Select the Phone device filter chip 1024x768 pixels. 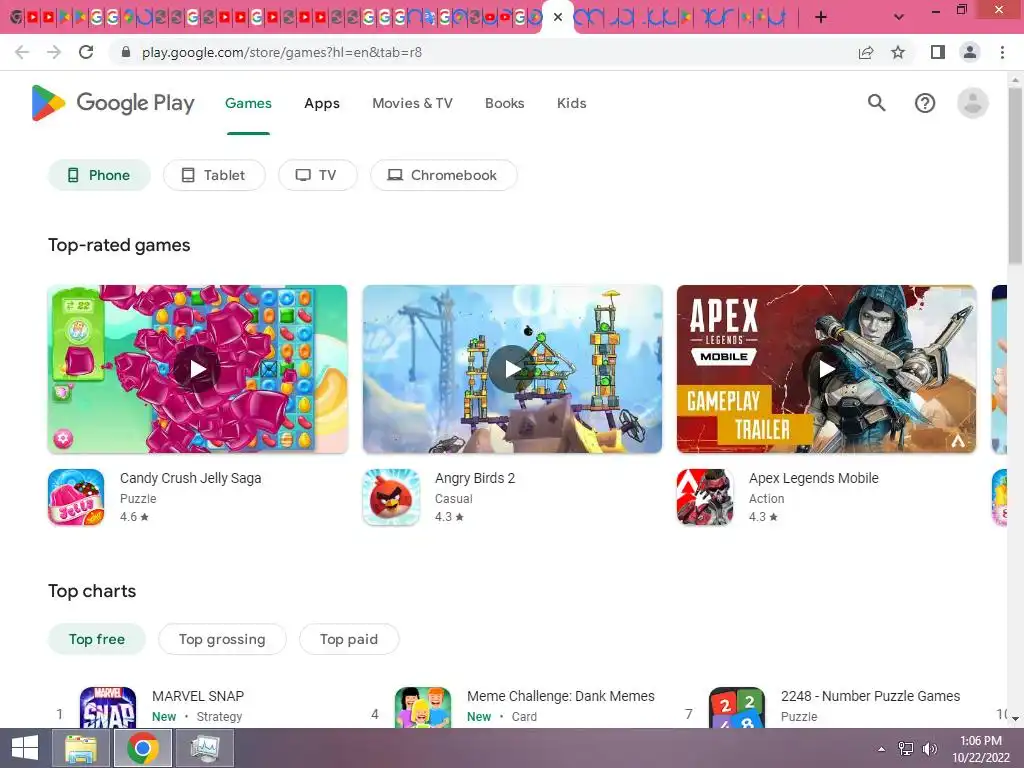(x=99, y=175)
